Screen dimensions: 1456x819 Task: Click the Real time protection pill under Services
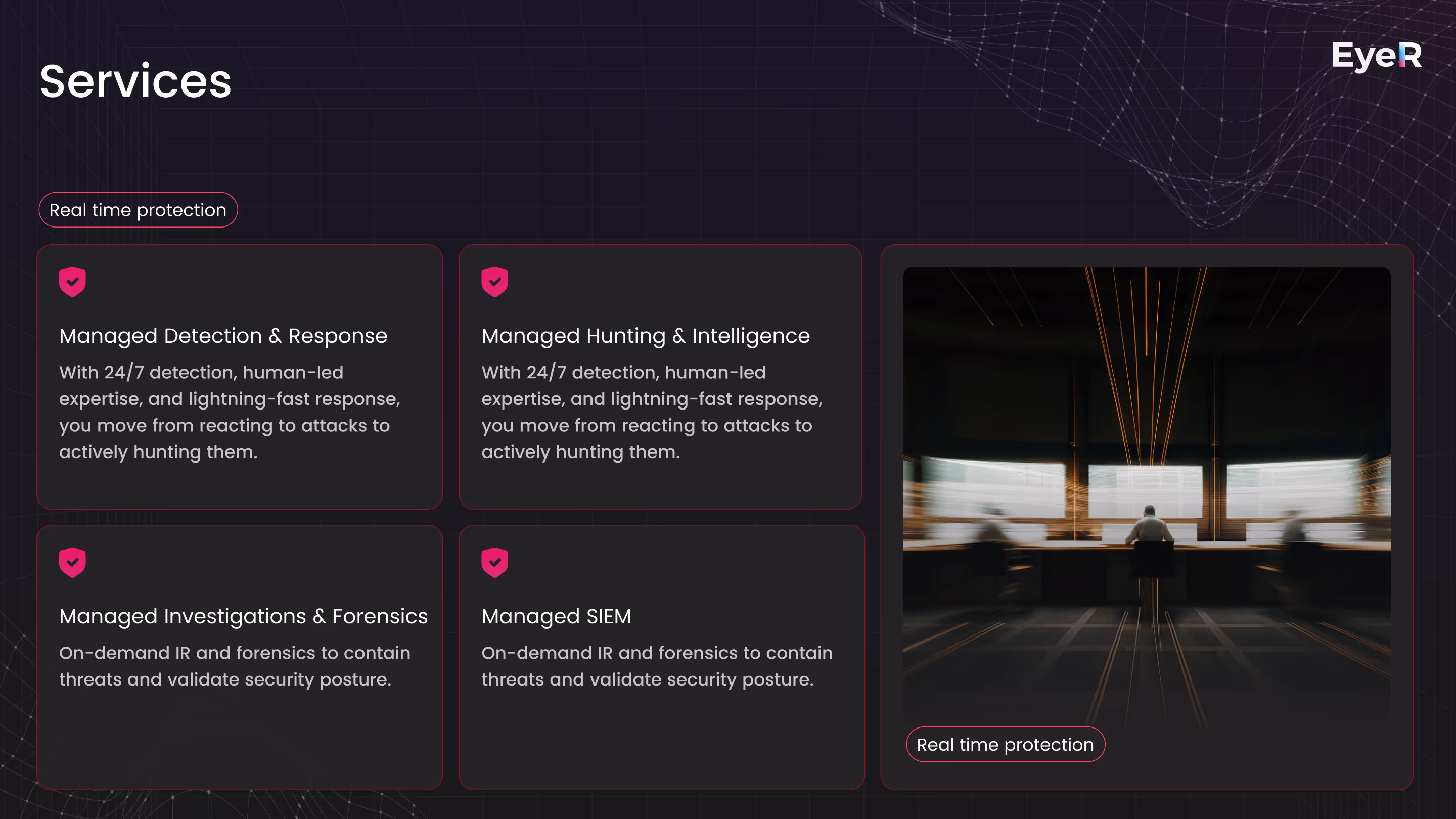138,210
